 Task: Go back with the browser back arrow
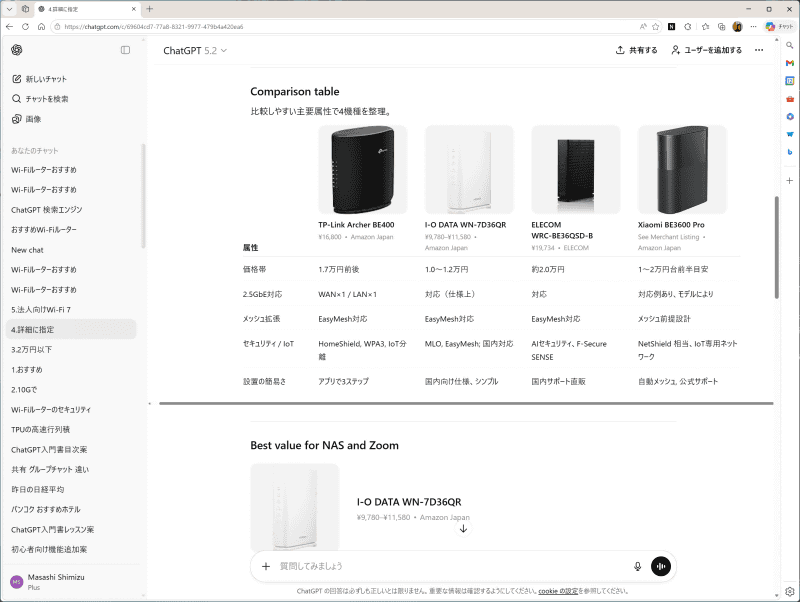click(9, 27)
